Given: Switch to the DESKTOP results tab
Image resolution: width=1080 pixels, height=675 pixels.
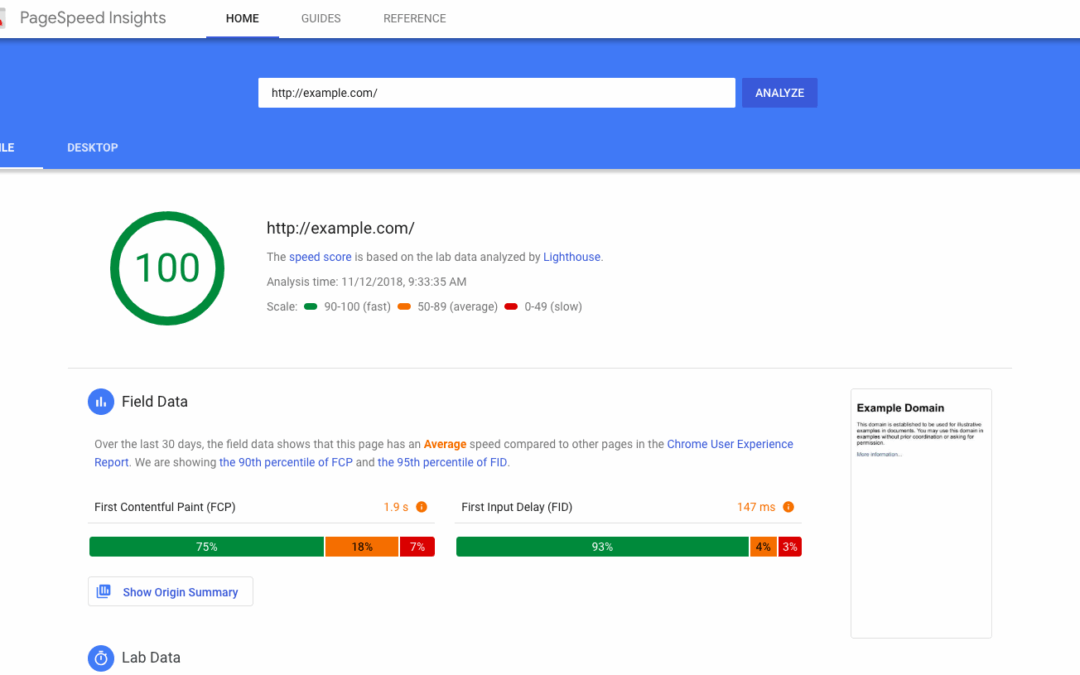Looking at the screenshot, I should tap(92, 147).
